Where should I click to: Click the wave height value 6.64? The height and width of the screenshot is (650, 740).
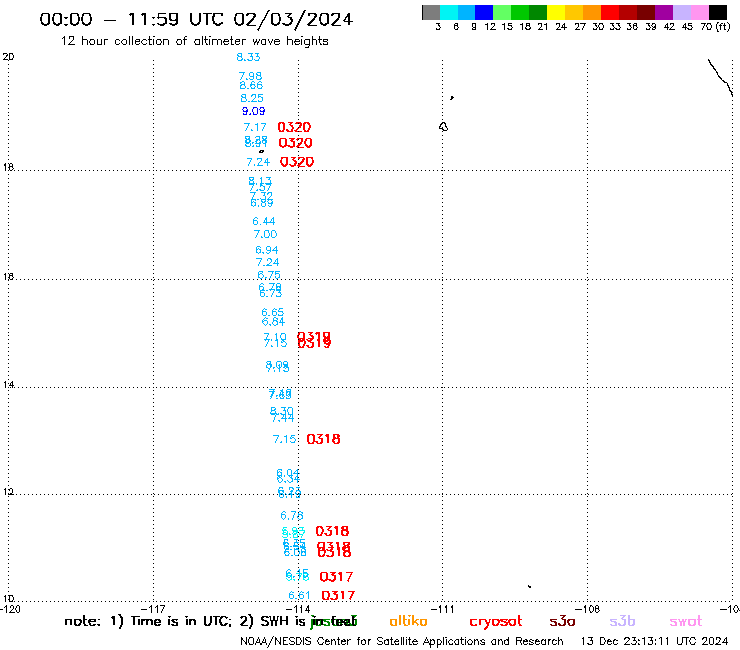pos(273,322)
